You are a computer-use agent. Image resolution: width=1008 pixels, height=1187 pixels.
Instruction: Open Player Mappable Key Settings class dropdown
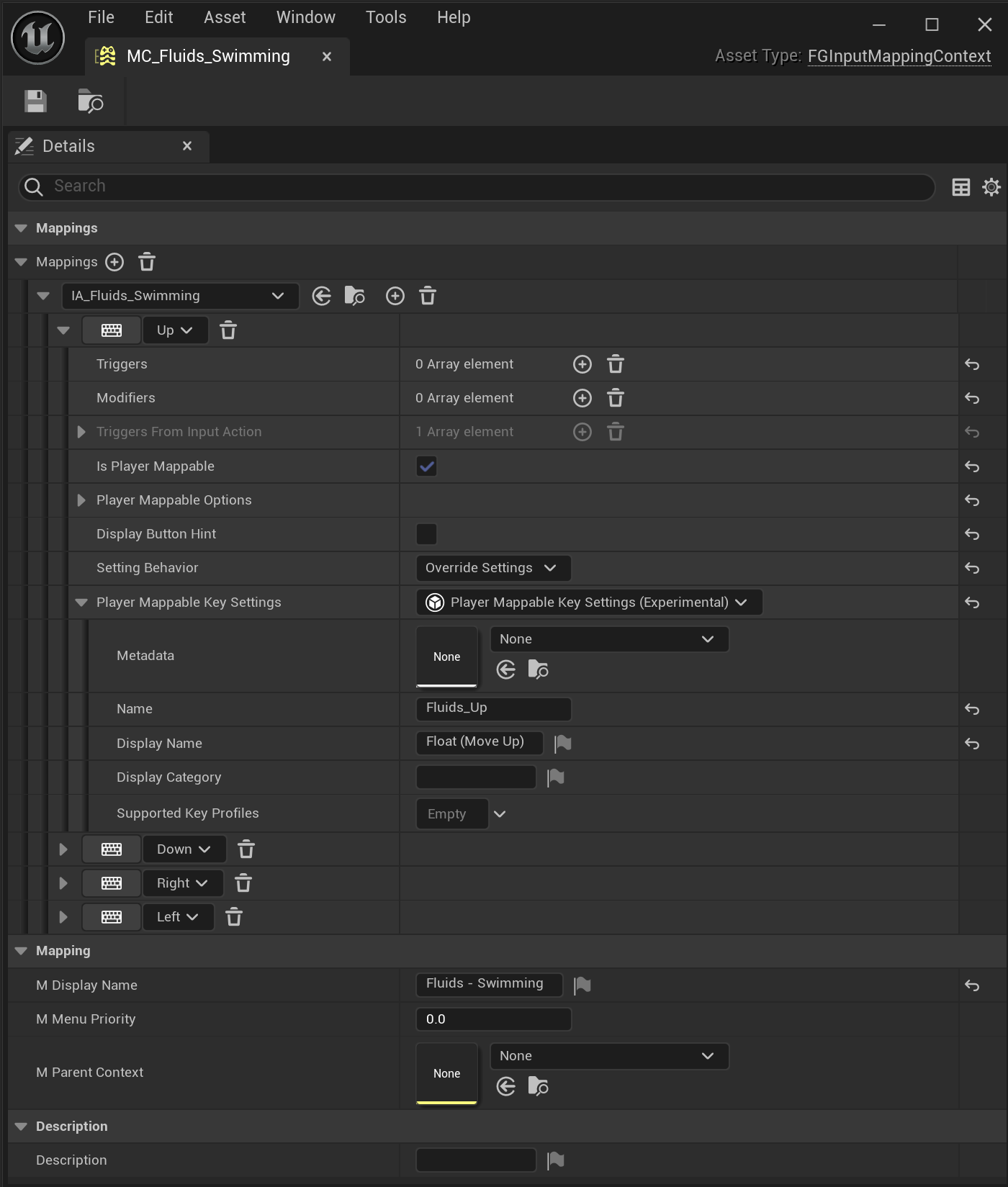pyautogui.click(x=590, y=602)
